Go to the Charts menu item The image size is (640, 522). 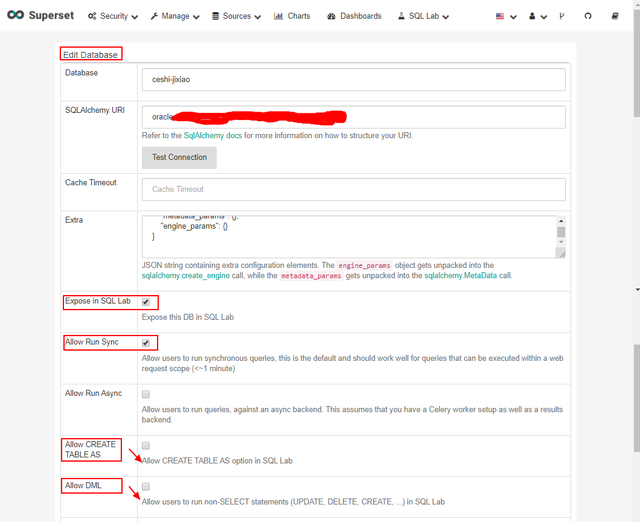pyautogui.click(x=292, y=16)
